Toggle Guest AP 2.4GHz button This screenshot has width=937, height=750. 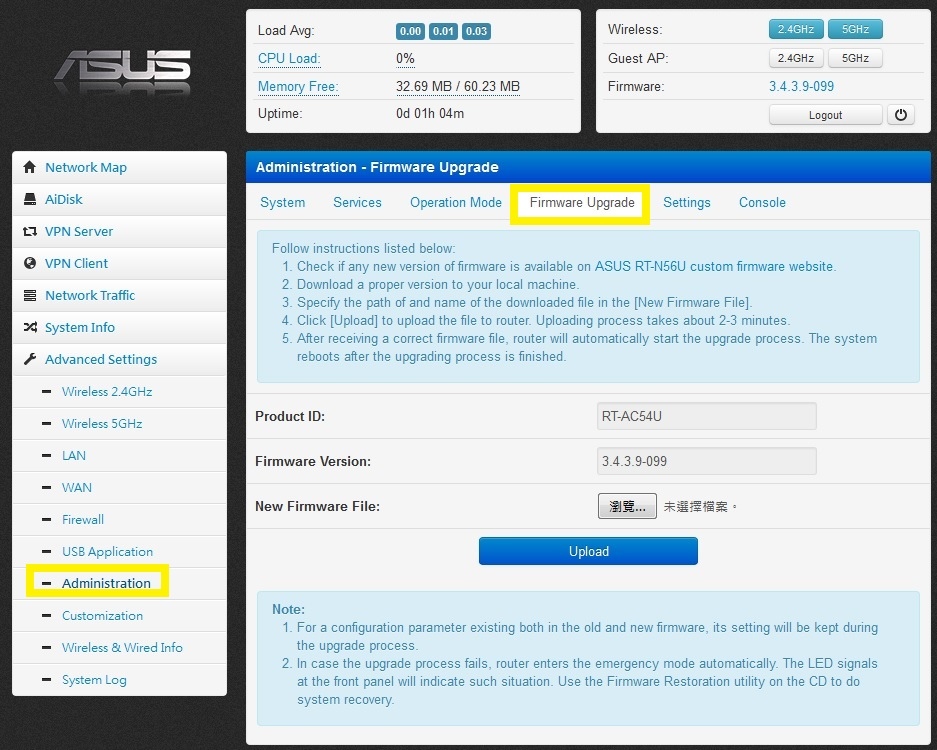796,58
